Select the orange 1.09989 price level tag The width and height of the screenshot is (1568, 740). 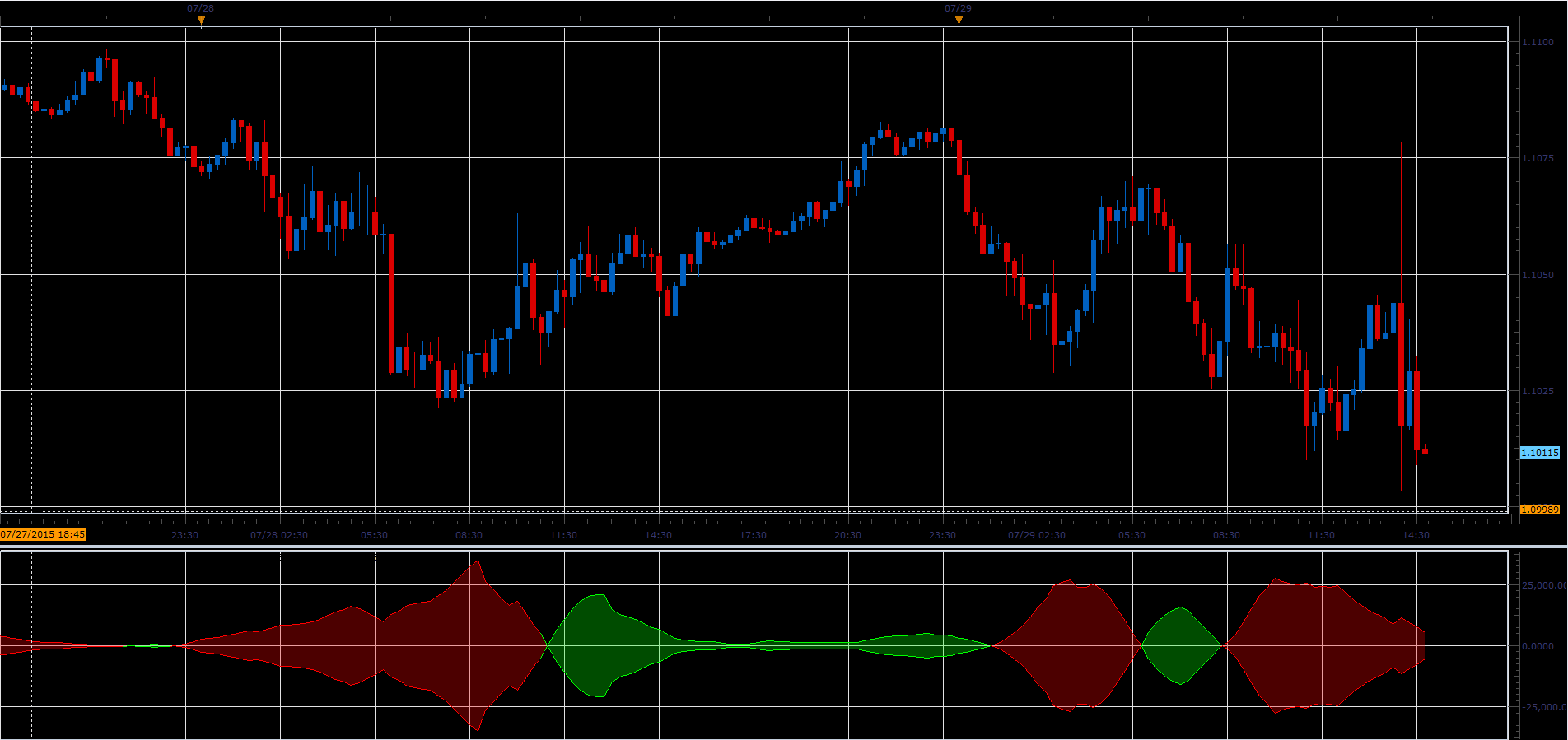click(1540, 510)
